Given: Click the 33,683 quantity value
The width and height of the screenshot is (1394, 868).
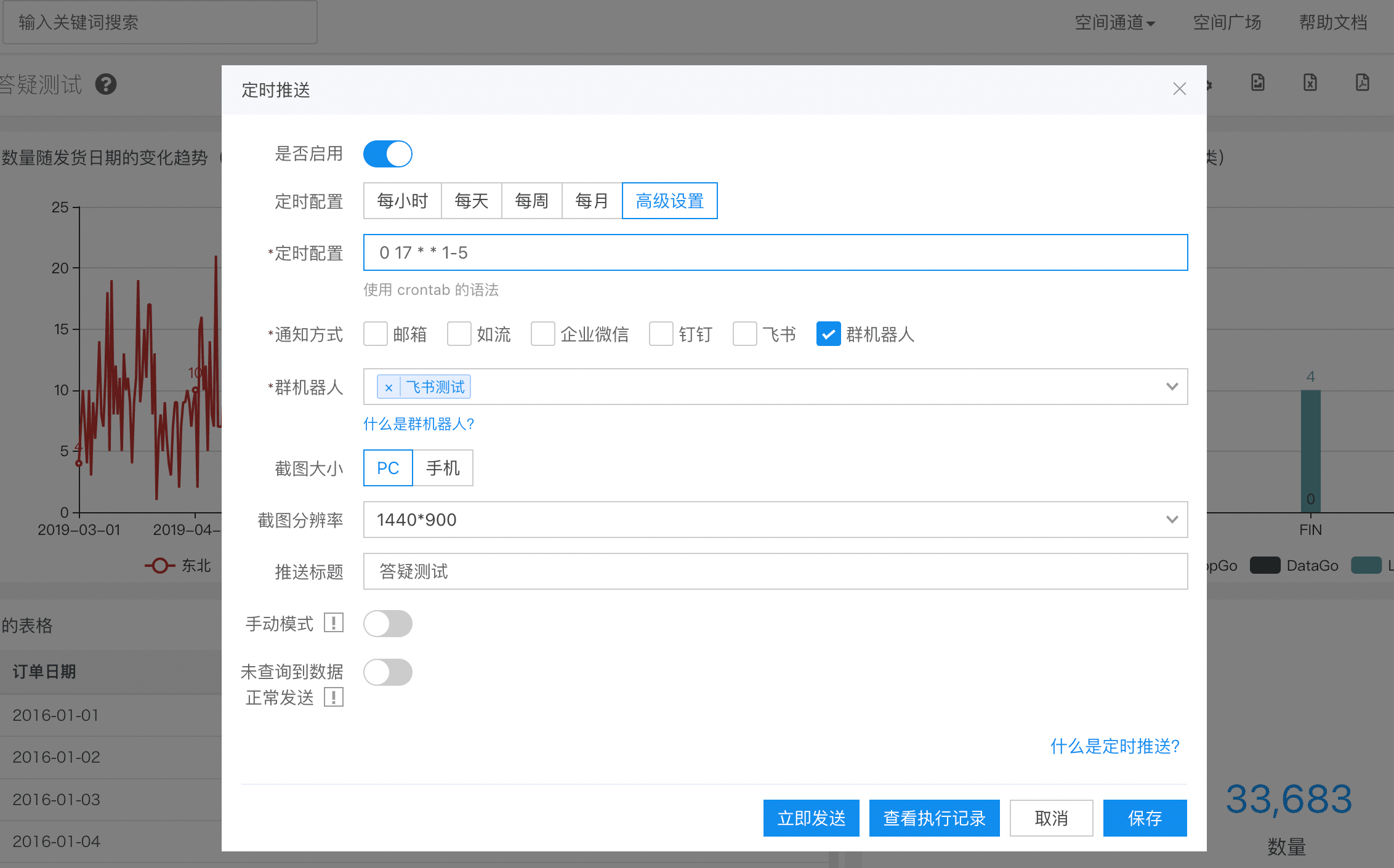Looking at the screenshot, I should (x=1289, y=799).
